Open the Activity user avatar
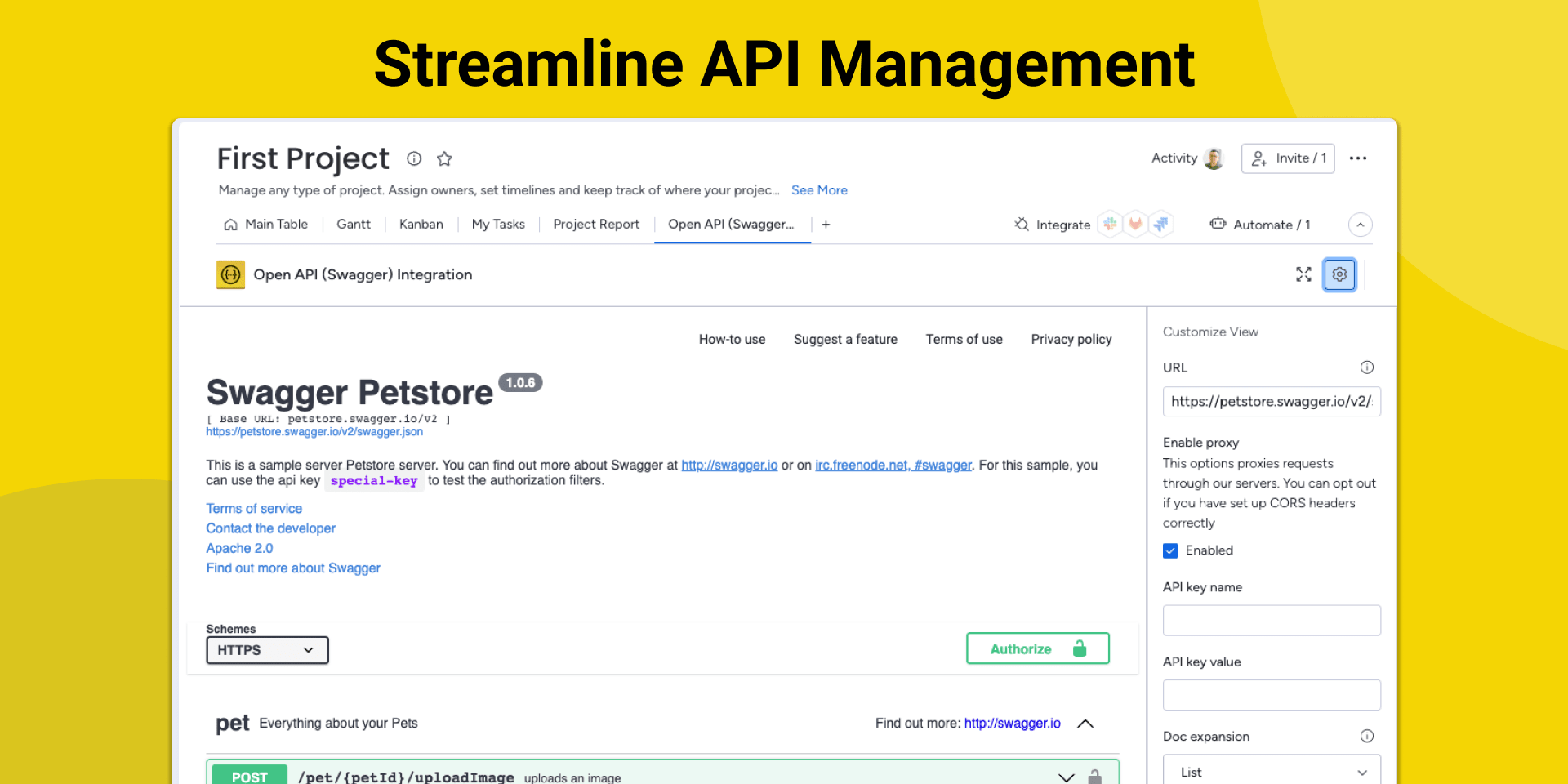Screen dimensions: 1568x784 tap(1214, 158)
